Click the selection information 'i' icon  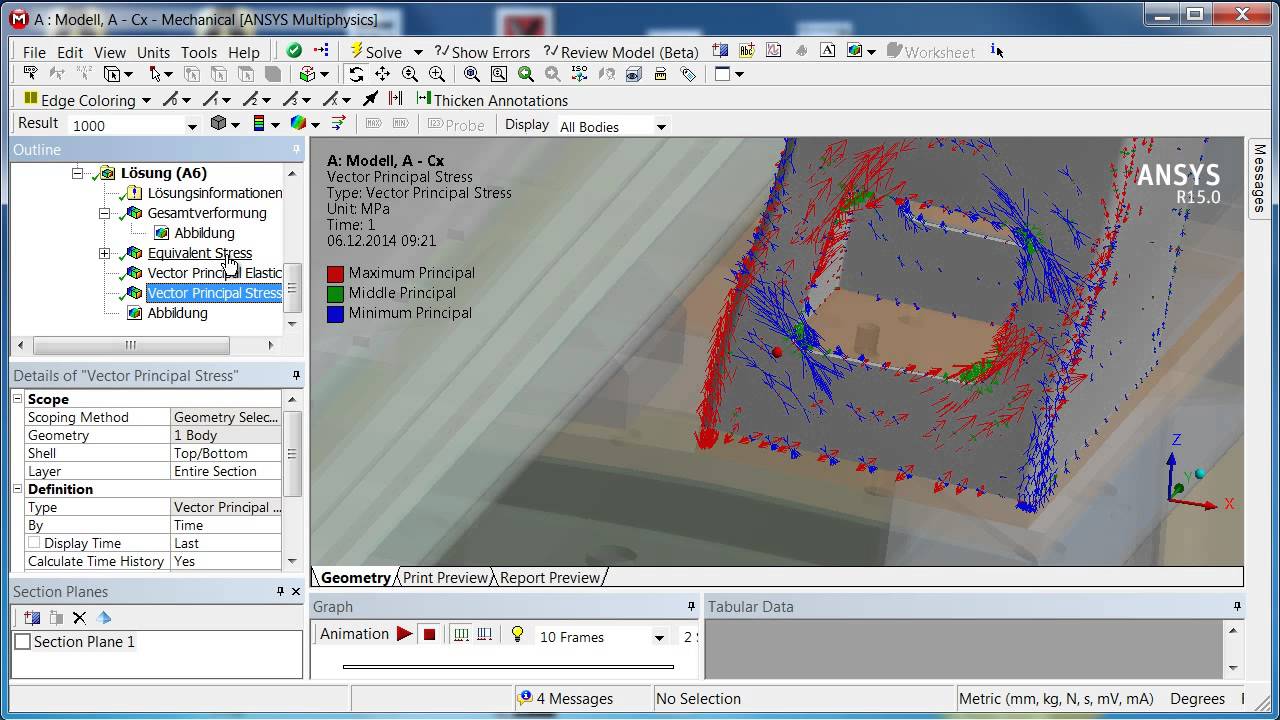997,51
